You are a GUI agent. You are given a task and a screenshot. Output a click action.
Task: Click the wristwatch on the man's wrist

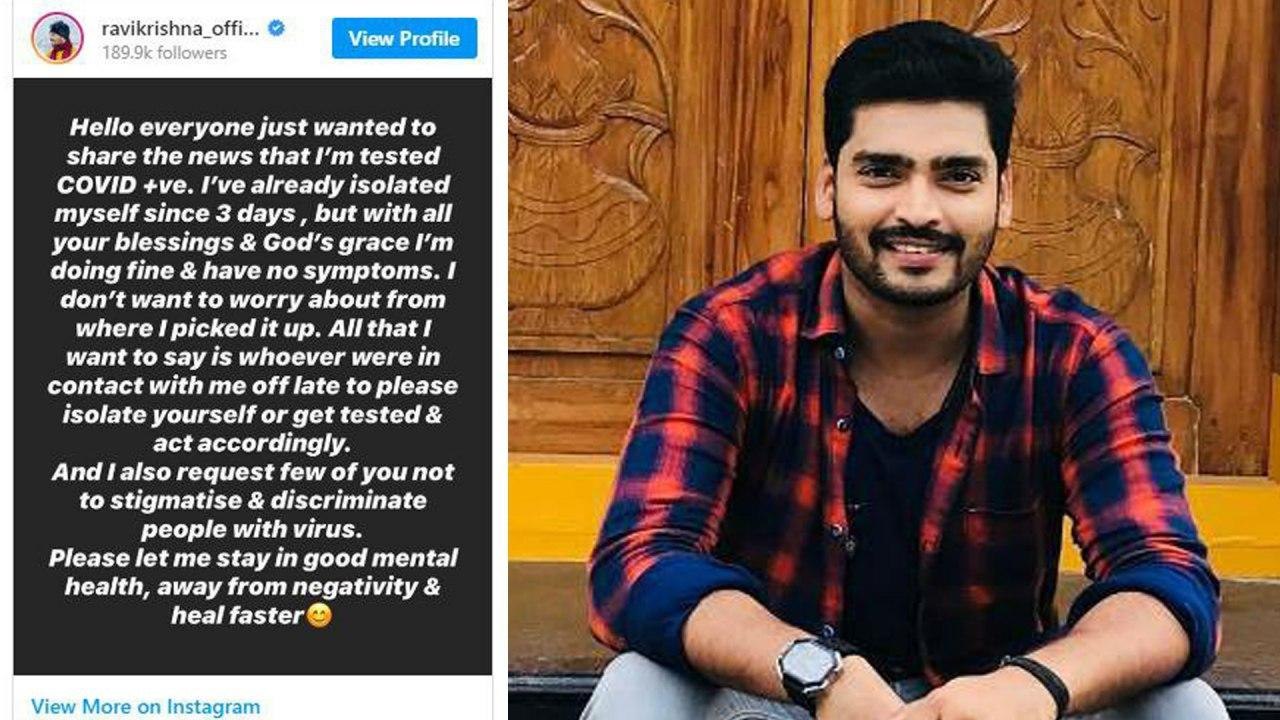coord(811,672)
